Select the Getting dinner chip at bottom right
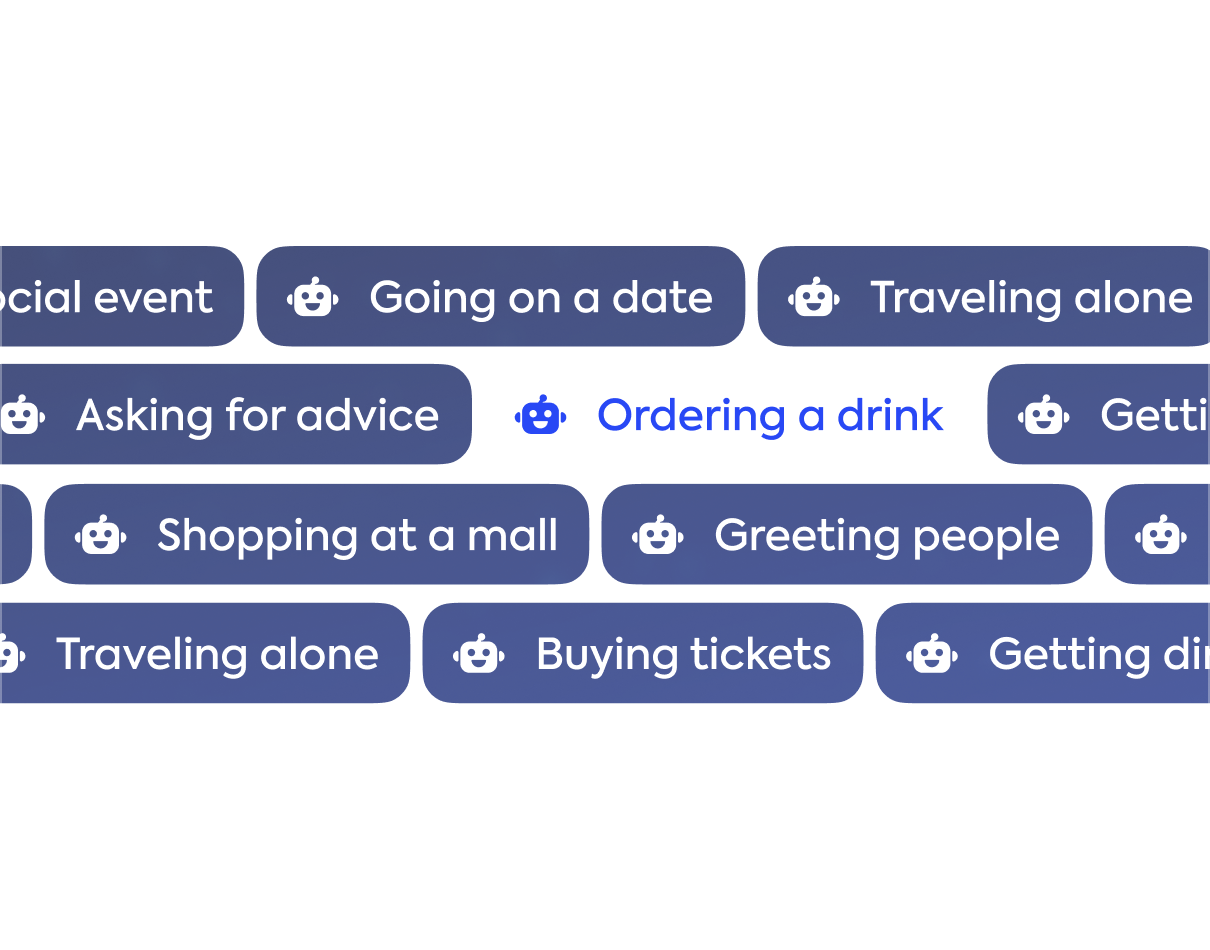The width and height of the screenshot is (1210, 950). click(1043, 653)
